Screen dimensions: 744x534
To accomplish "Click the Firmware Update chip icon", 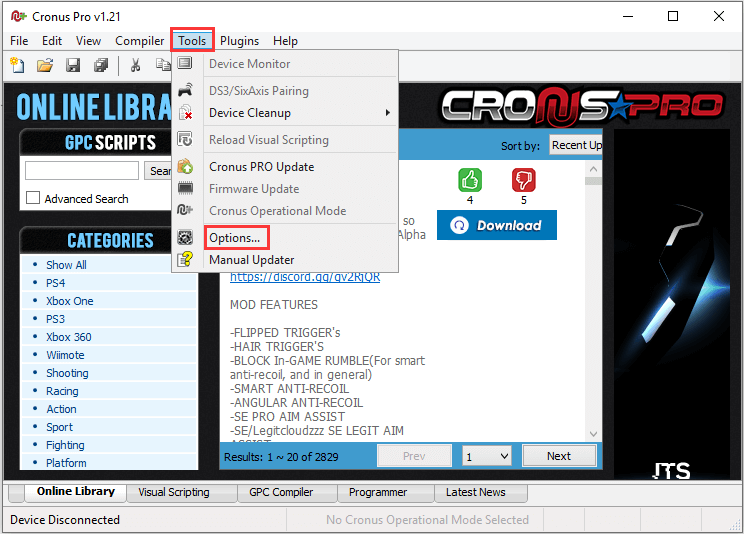I will [x=186, y=188].
